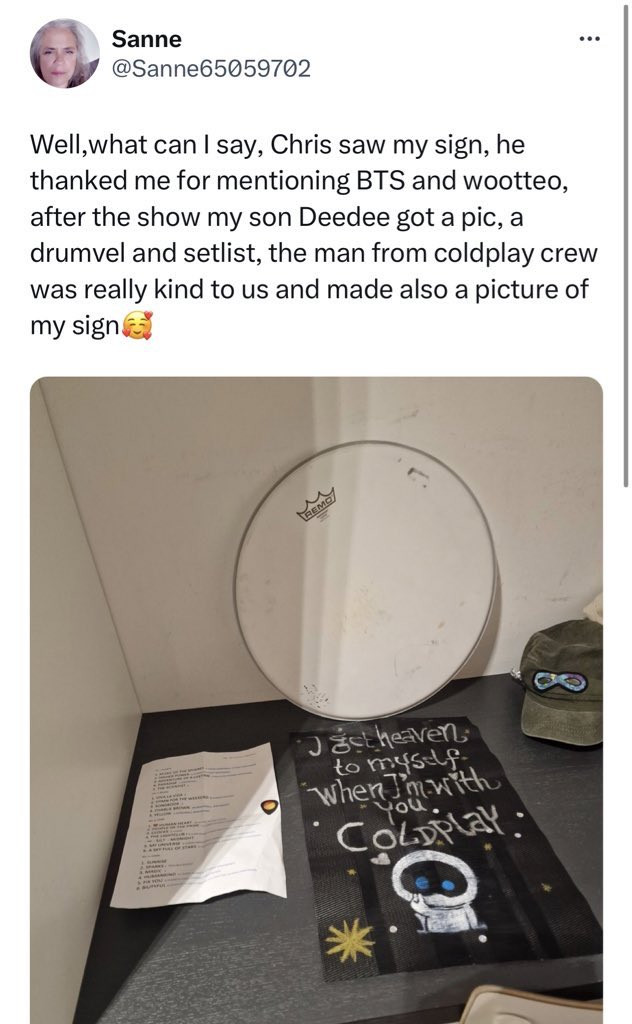The image size is (632, 1024).
Task: Click the page scrollbar on the right
Action: point(627,242)
